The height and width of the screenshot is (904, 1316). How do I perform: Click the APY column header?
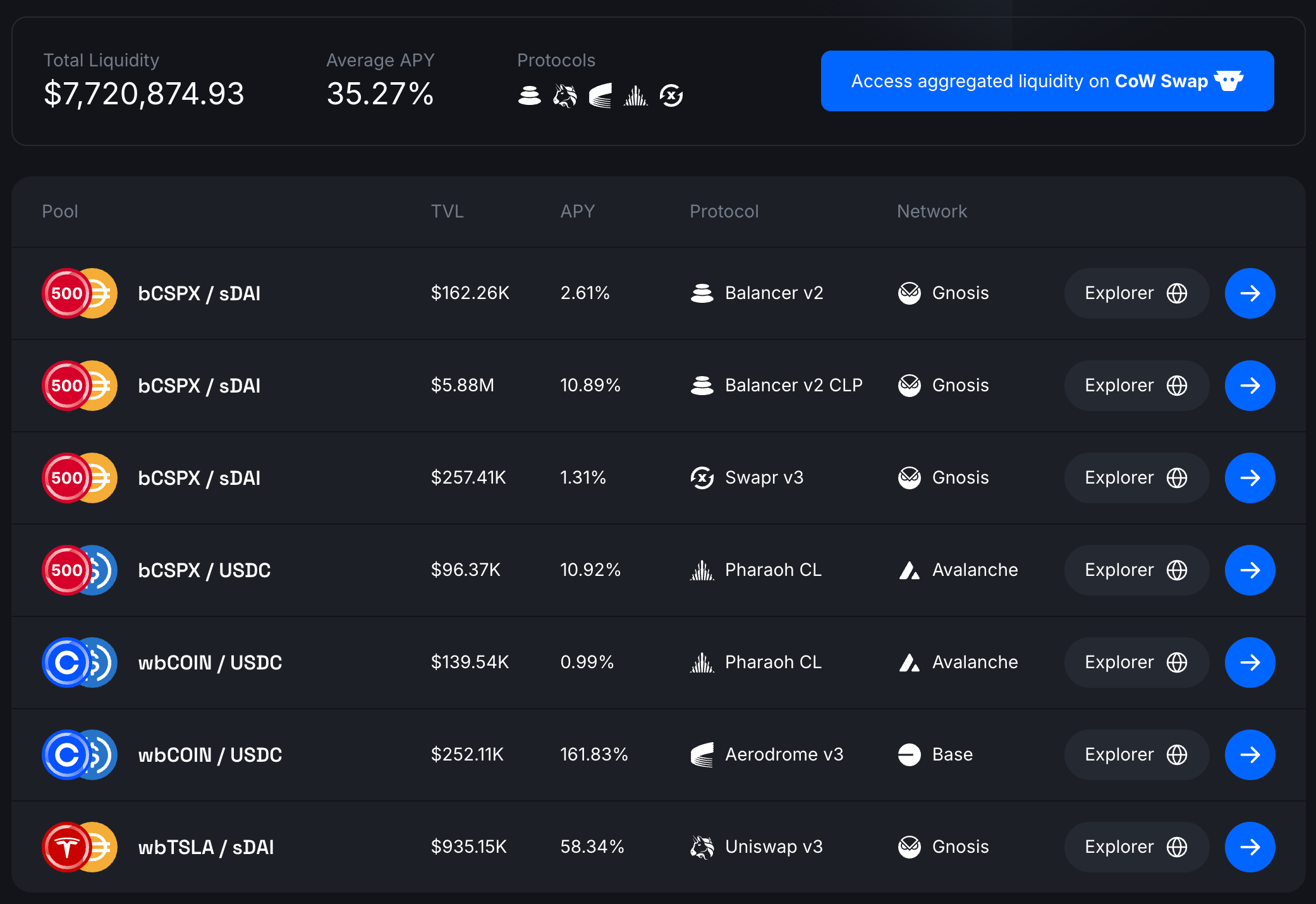578,211
